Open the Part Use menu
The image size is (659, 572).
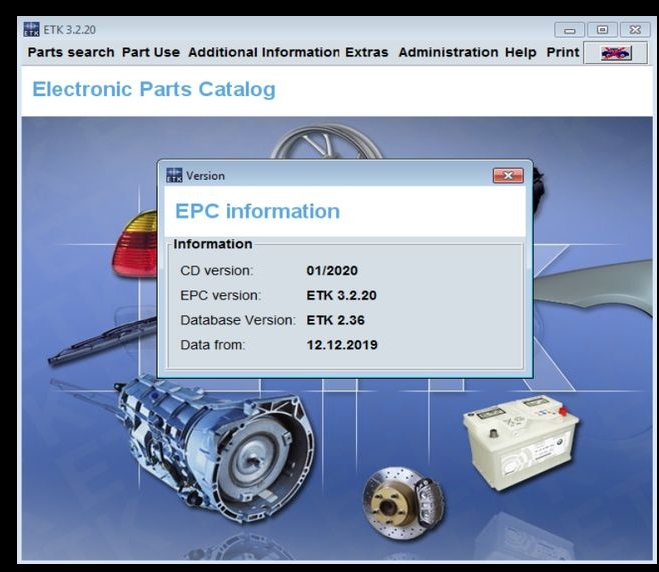click(x=150, y=53)
